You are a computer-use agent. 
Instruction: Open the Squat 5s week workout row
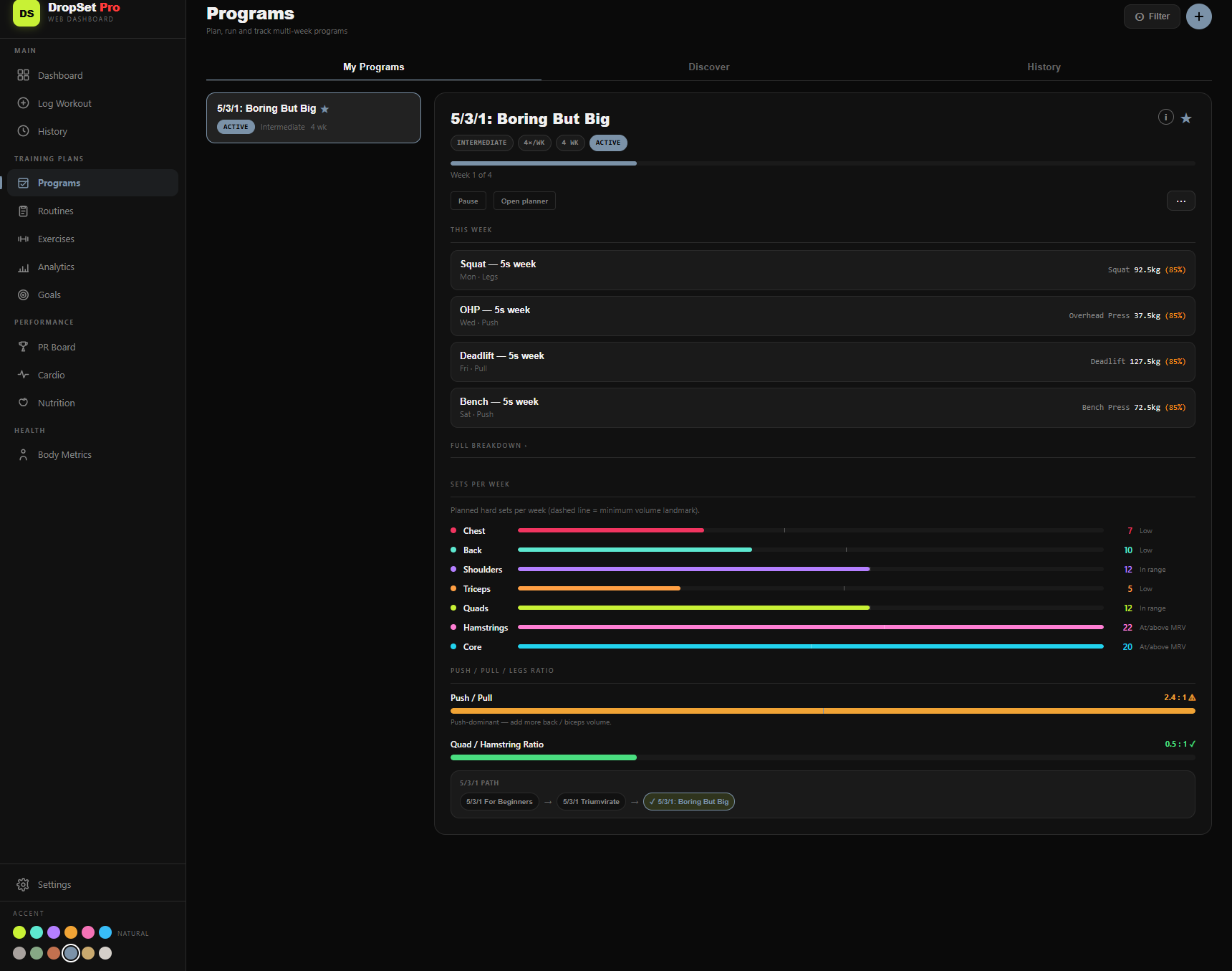[x=822, y=270]
